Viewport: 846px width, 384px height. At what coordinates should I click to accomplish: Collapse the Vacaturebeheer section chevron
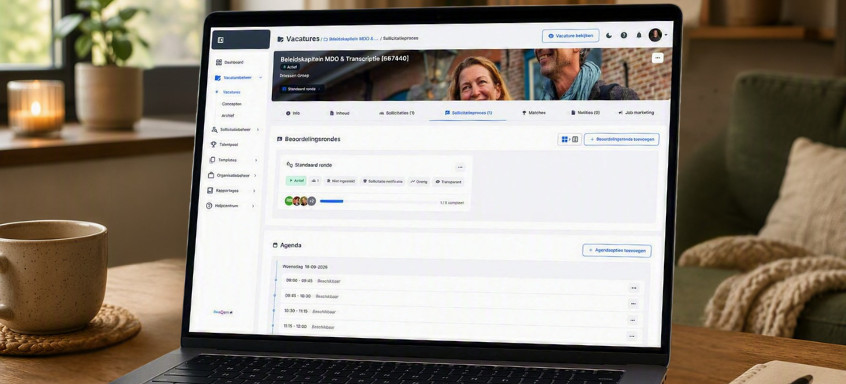coord(261,78)
